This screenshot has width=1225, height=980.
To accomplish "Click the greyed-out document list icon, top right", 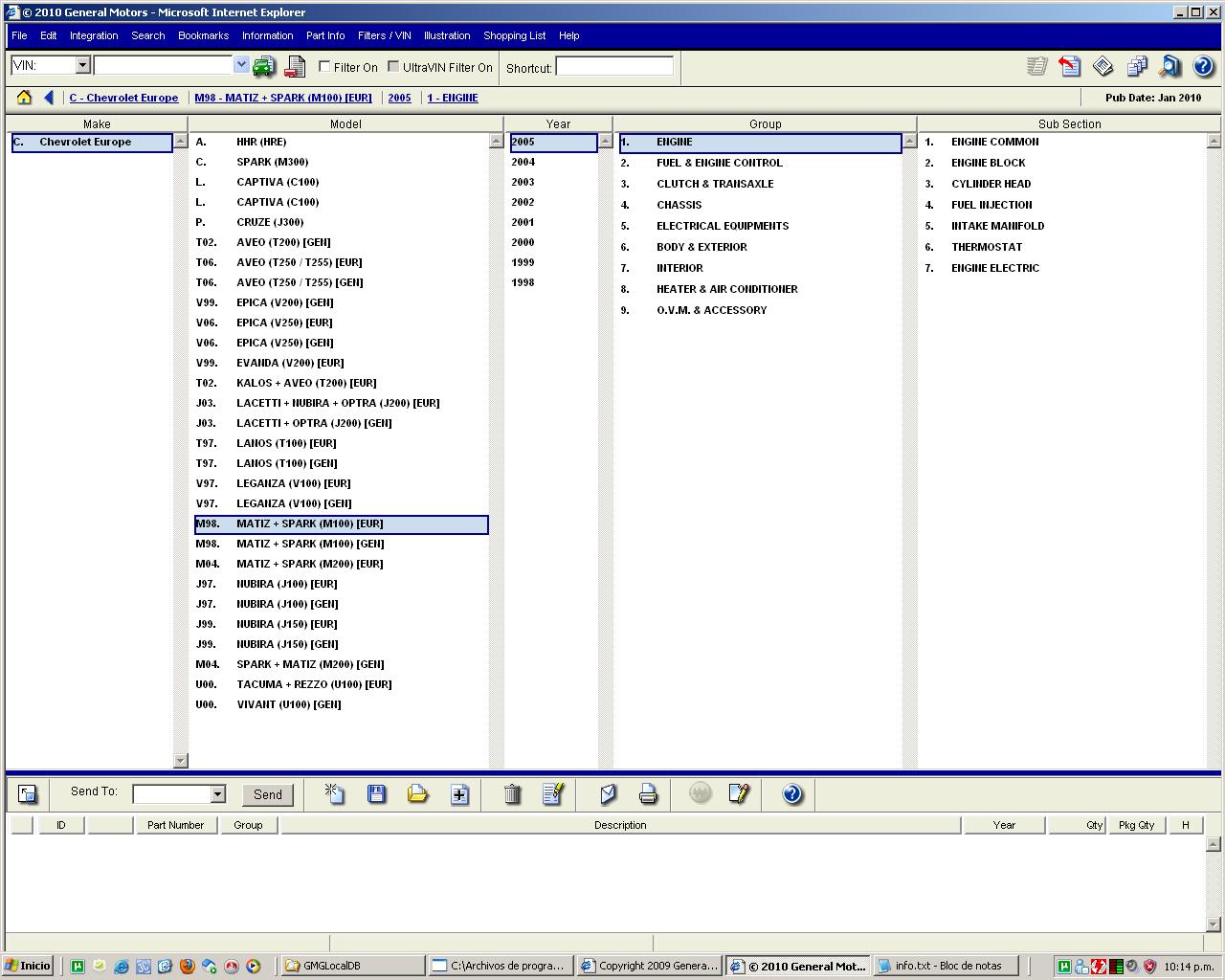I will tap(1036, 66).
